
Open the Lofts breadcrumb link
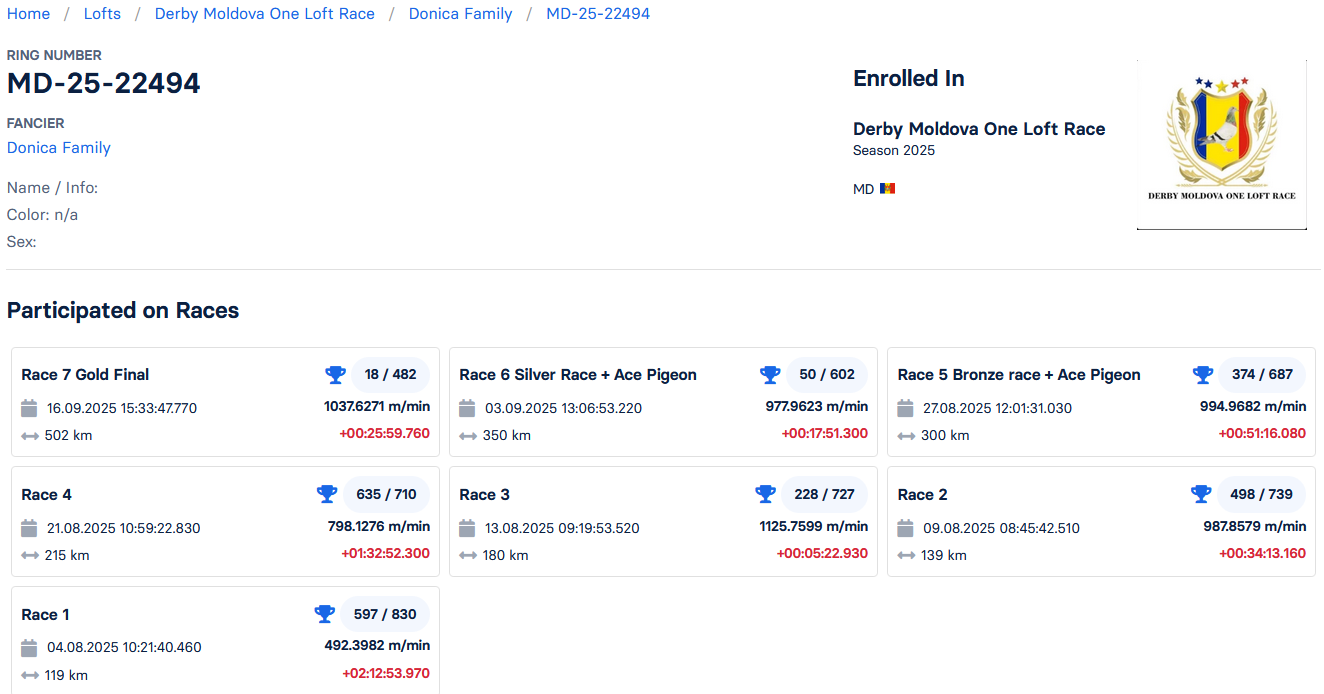(102, 14)
